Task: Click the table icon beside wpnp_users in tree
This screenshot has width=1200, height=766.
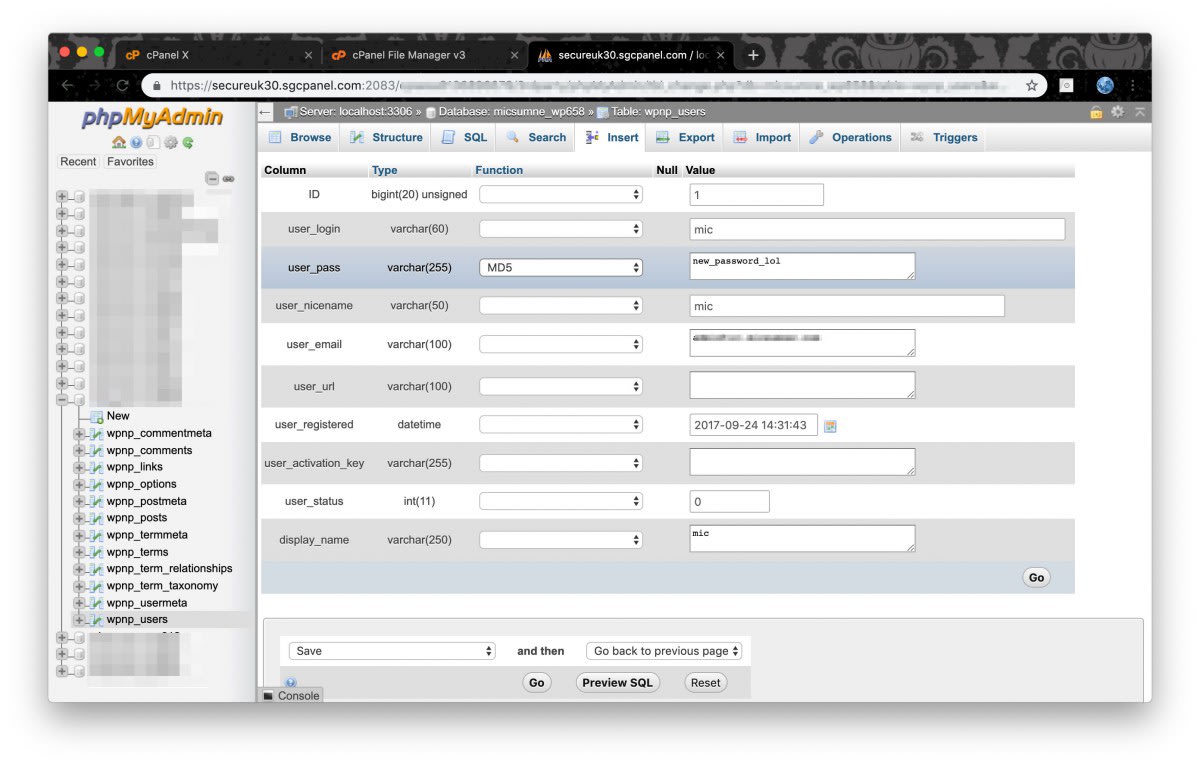Action: [96, 620]
